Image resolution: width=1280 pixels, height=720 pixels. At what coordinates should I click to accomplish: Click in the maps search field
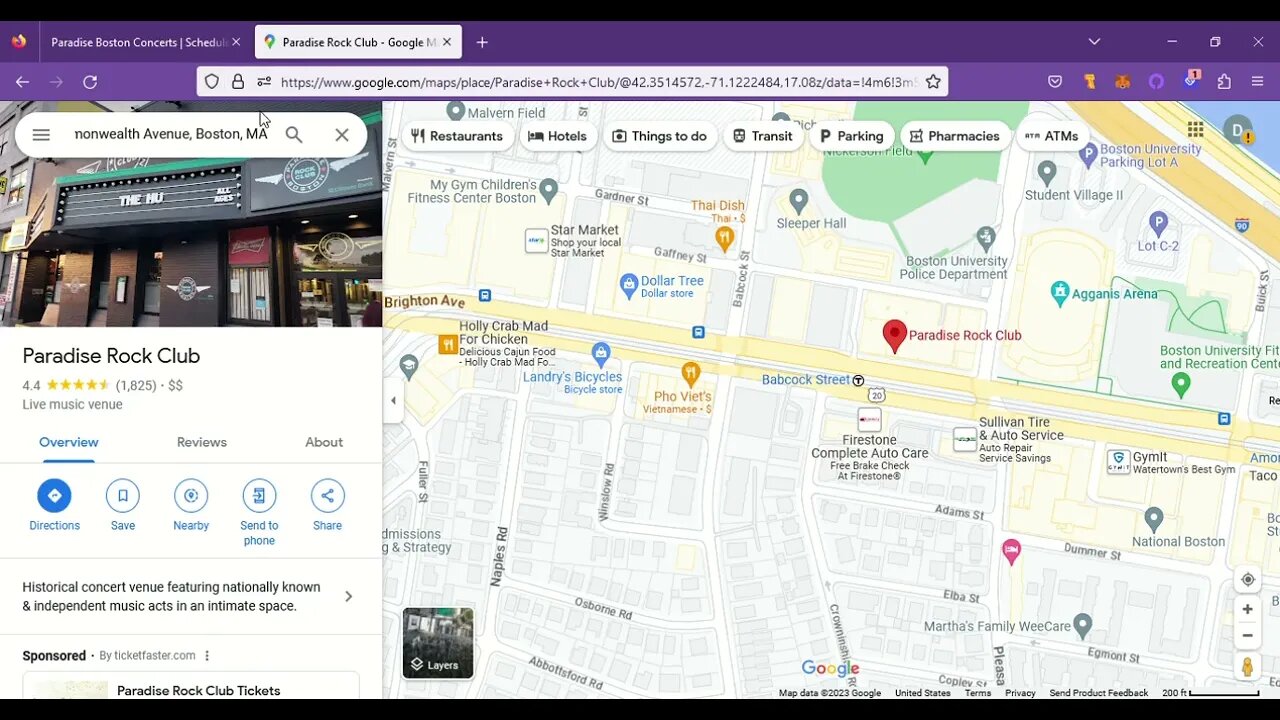172,134
